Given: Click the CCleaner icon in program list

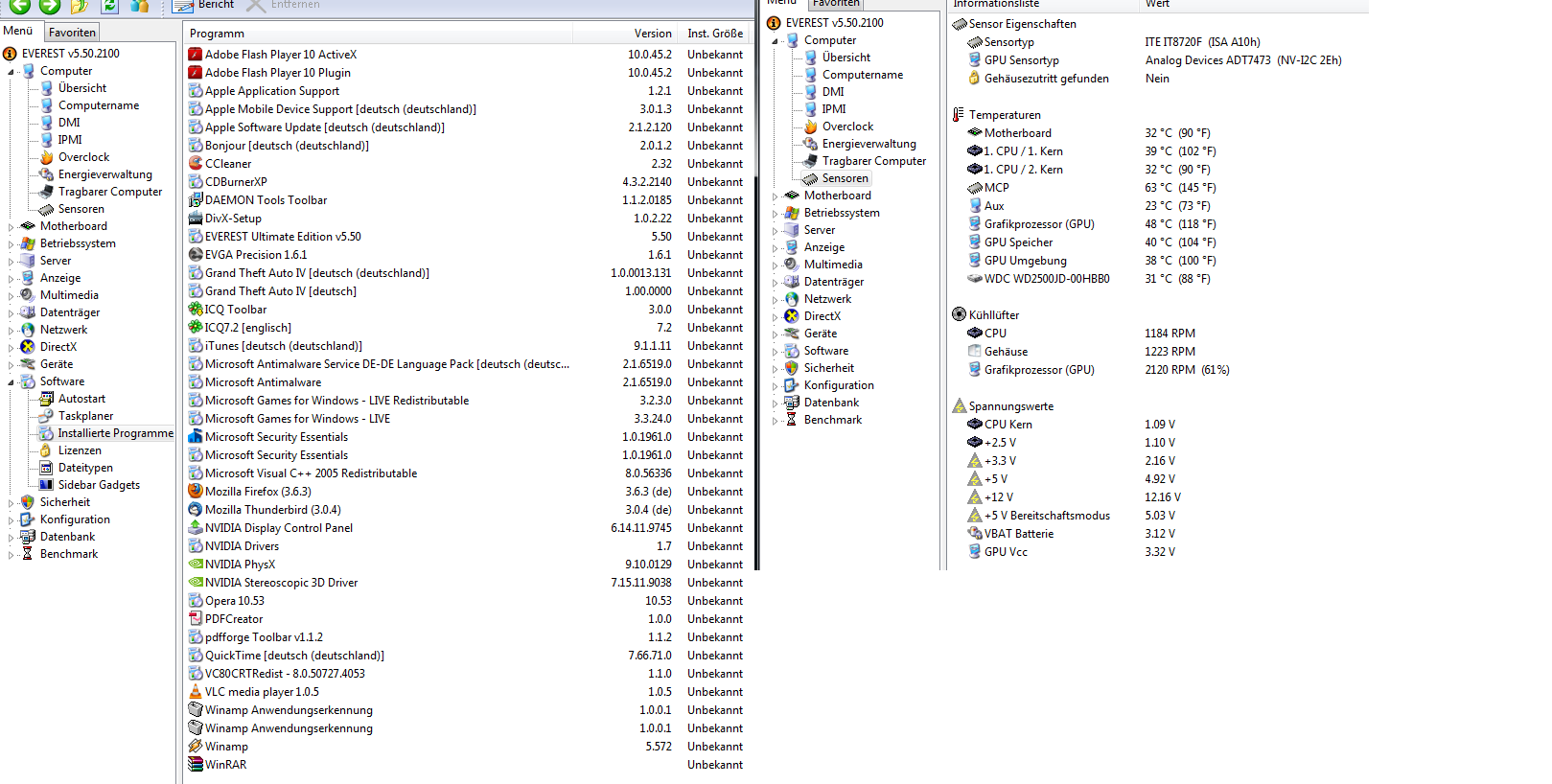Looking at the screenshot, I should pyautogui.click(x=196, y=164).
